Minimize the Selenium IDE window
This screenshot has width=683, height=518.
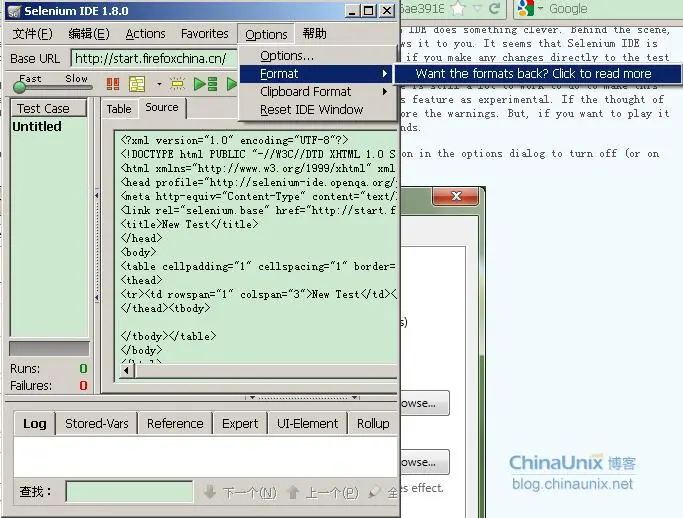tap(352, 10)
